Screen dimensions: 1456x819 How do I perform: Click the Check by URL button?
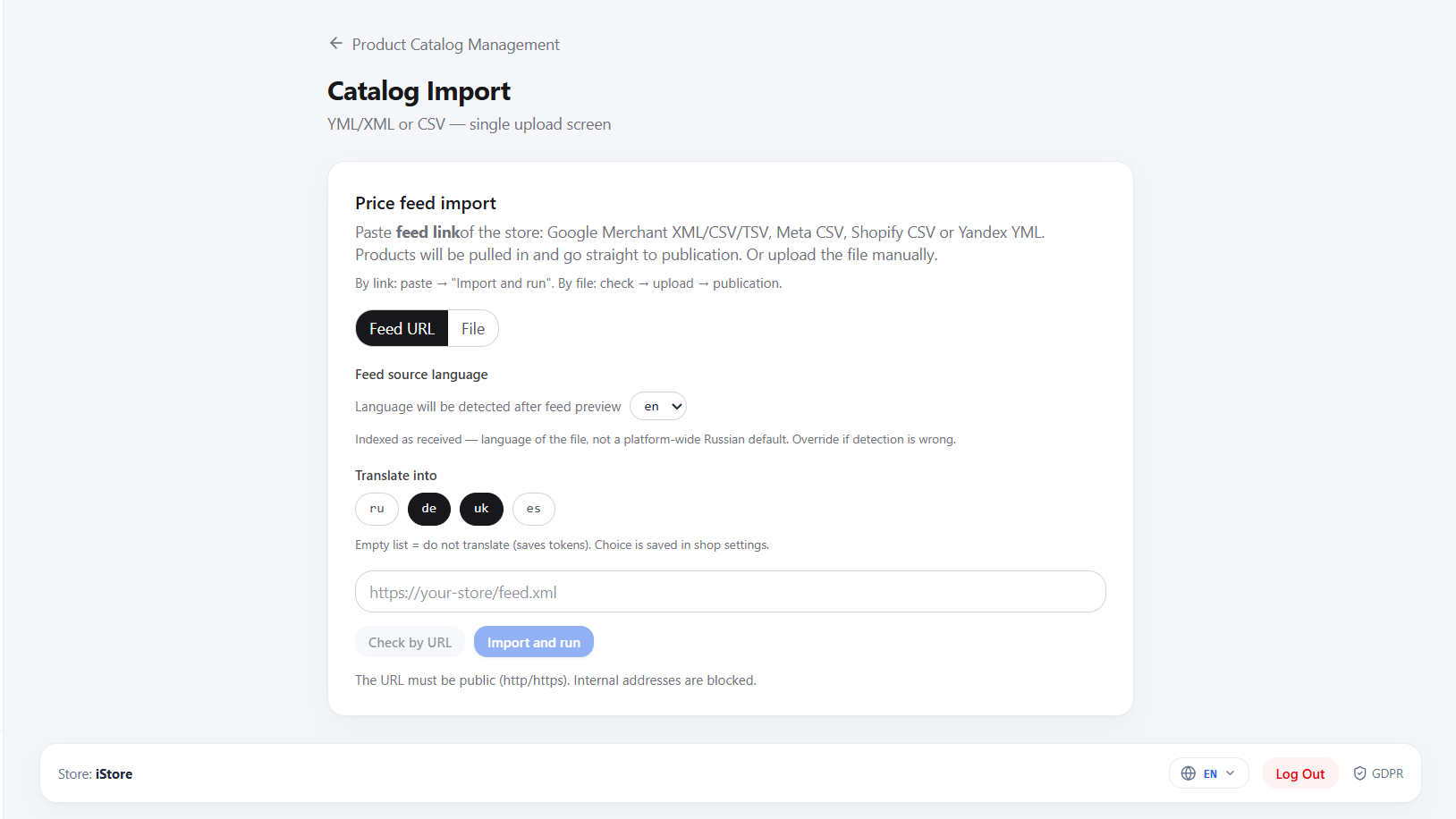point(410,642)
